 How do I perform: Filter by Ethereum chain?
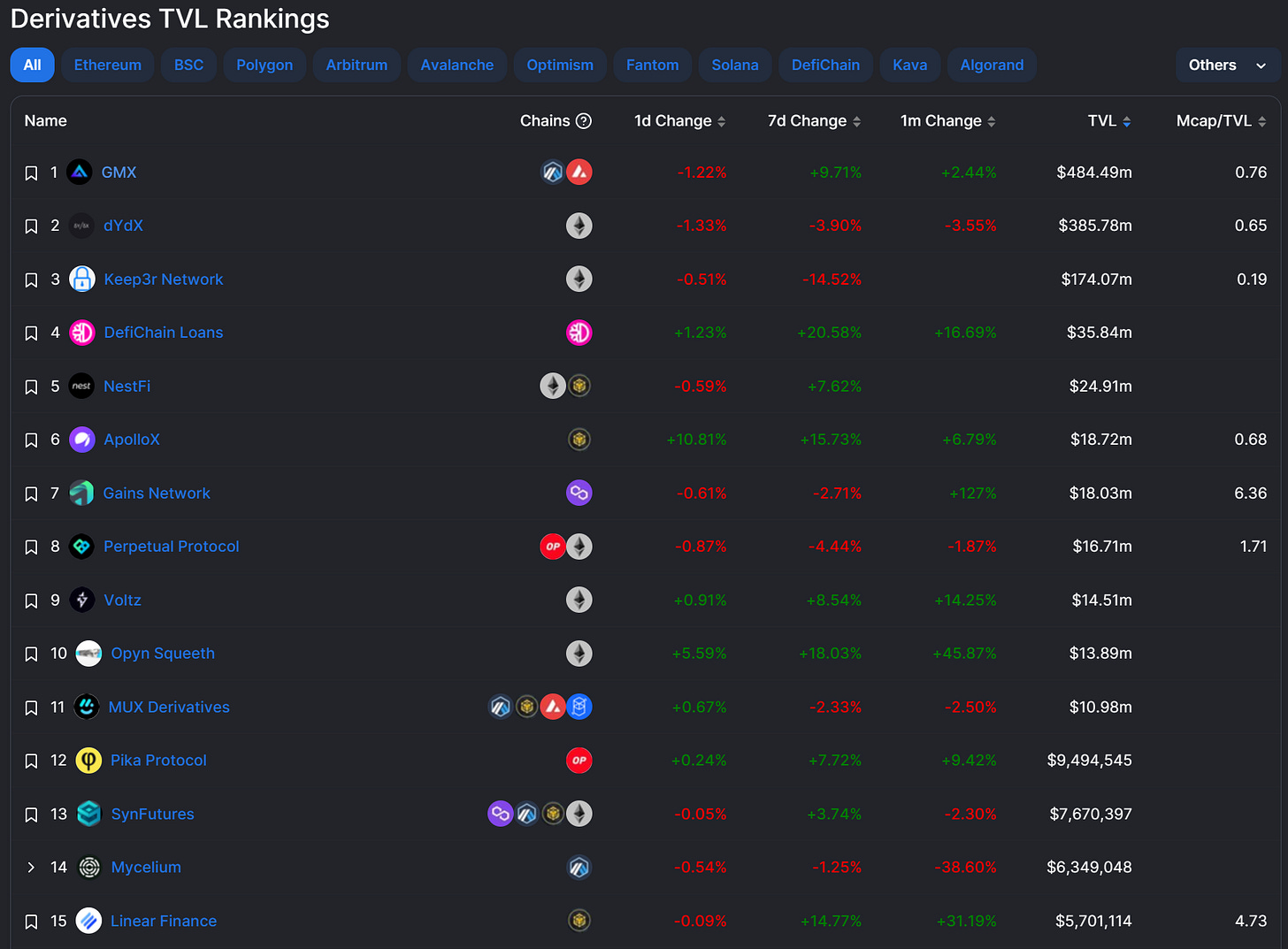(x=108, y=65)
